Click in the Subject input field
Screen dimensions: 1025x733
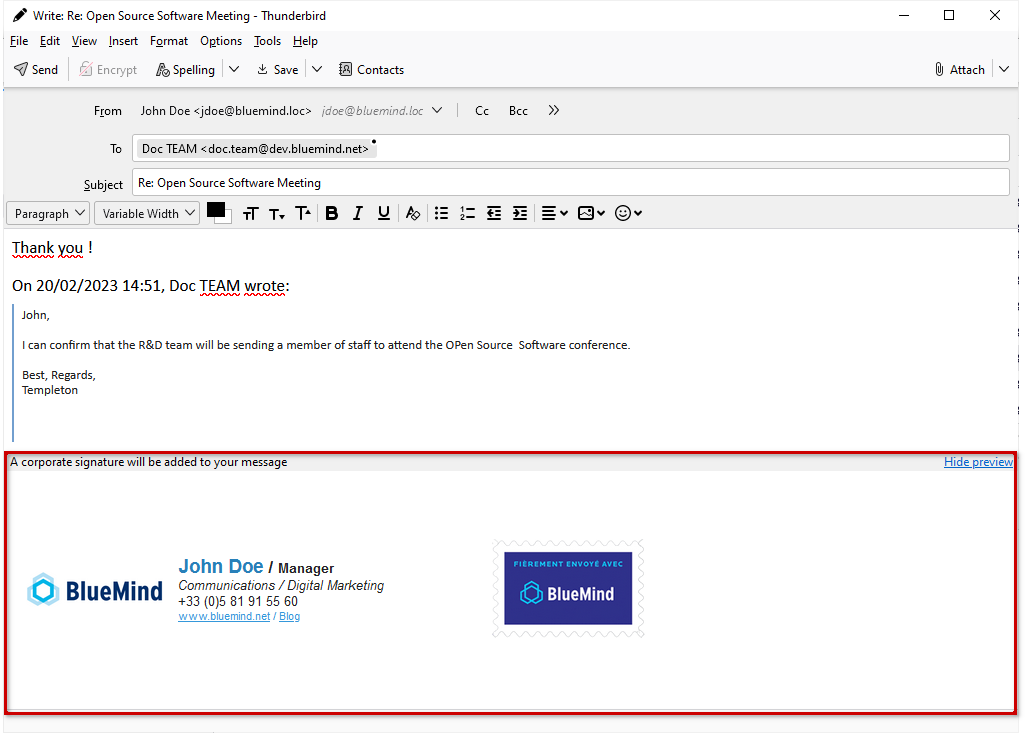click(x=570, y=183)
